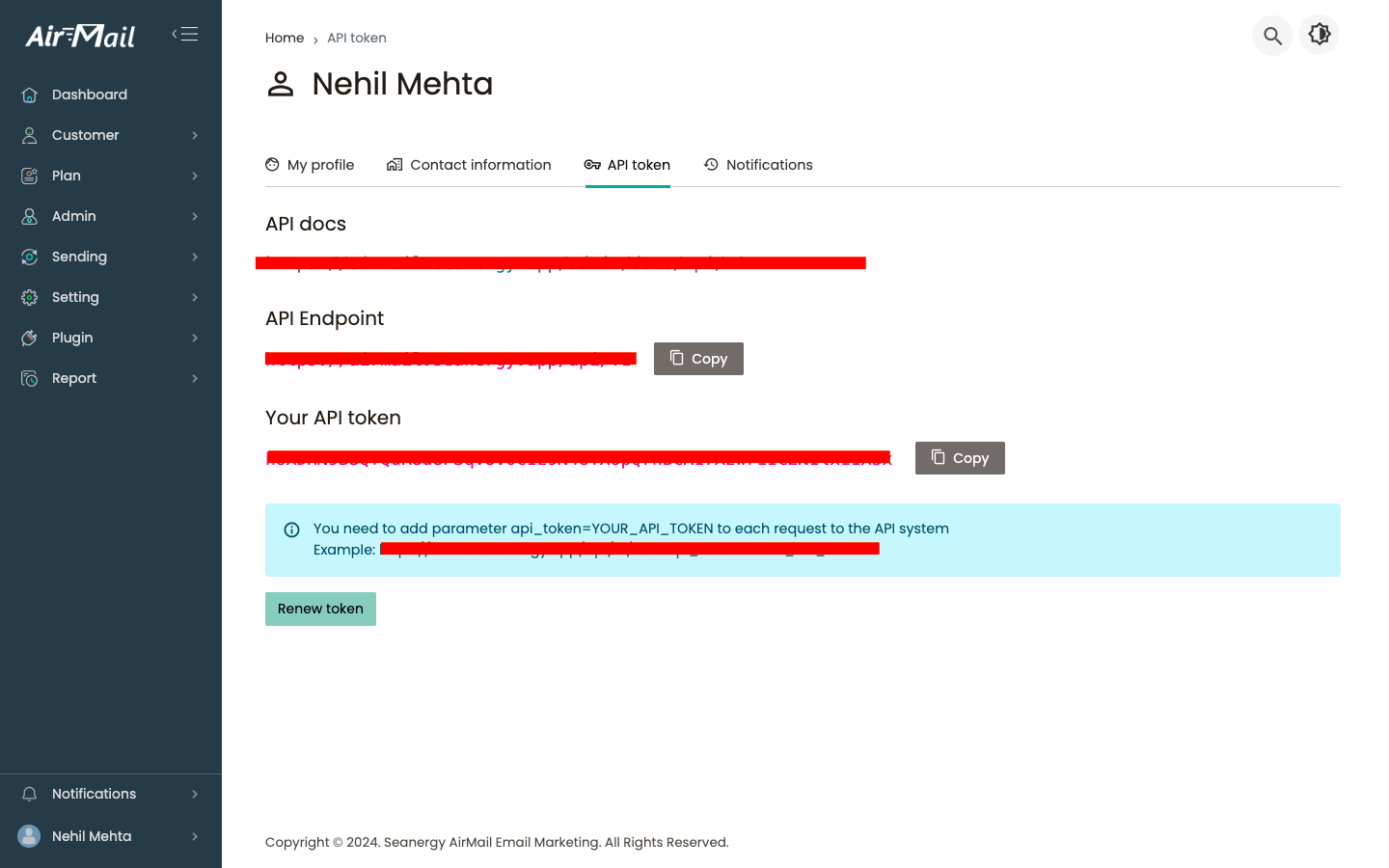Image resolution: width=1389 pixels, height=868 pixels.
Task: Open the Contact information tab
Action: tap(469, 165)
